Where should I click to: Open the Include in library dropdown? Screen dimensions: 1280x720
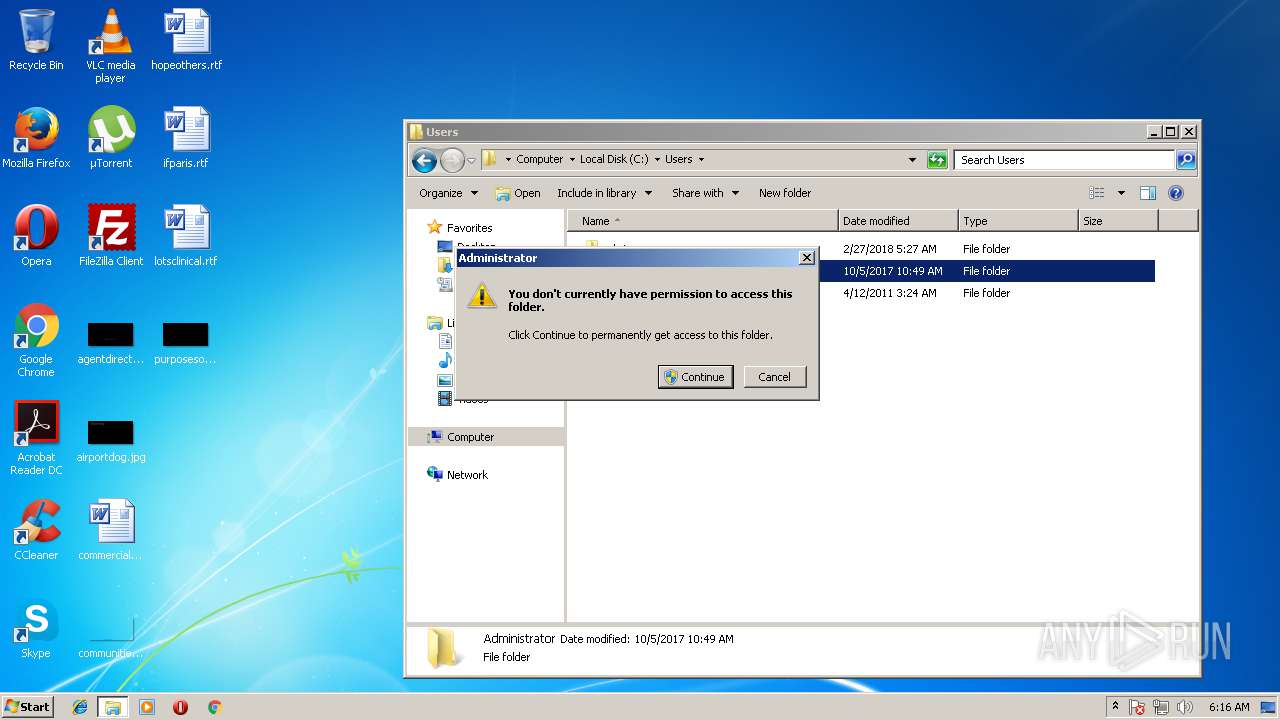(604, 193)
